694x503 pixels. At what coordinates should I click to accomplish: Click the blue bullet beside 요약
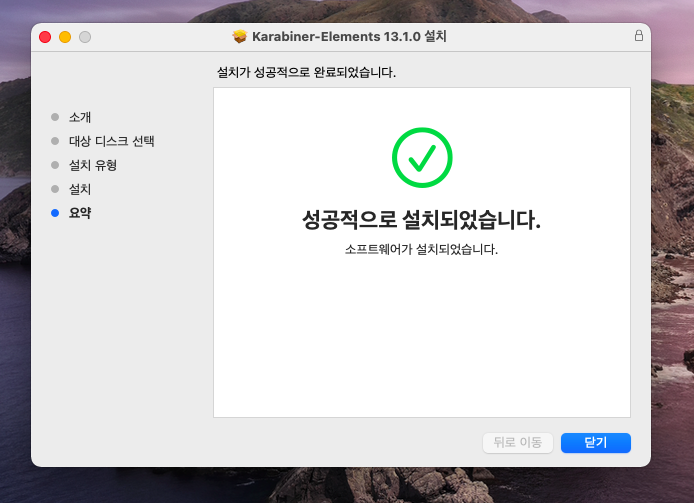point(55,213)
